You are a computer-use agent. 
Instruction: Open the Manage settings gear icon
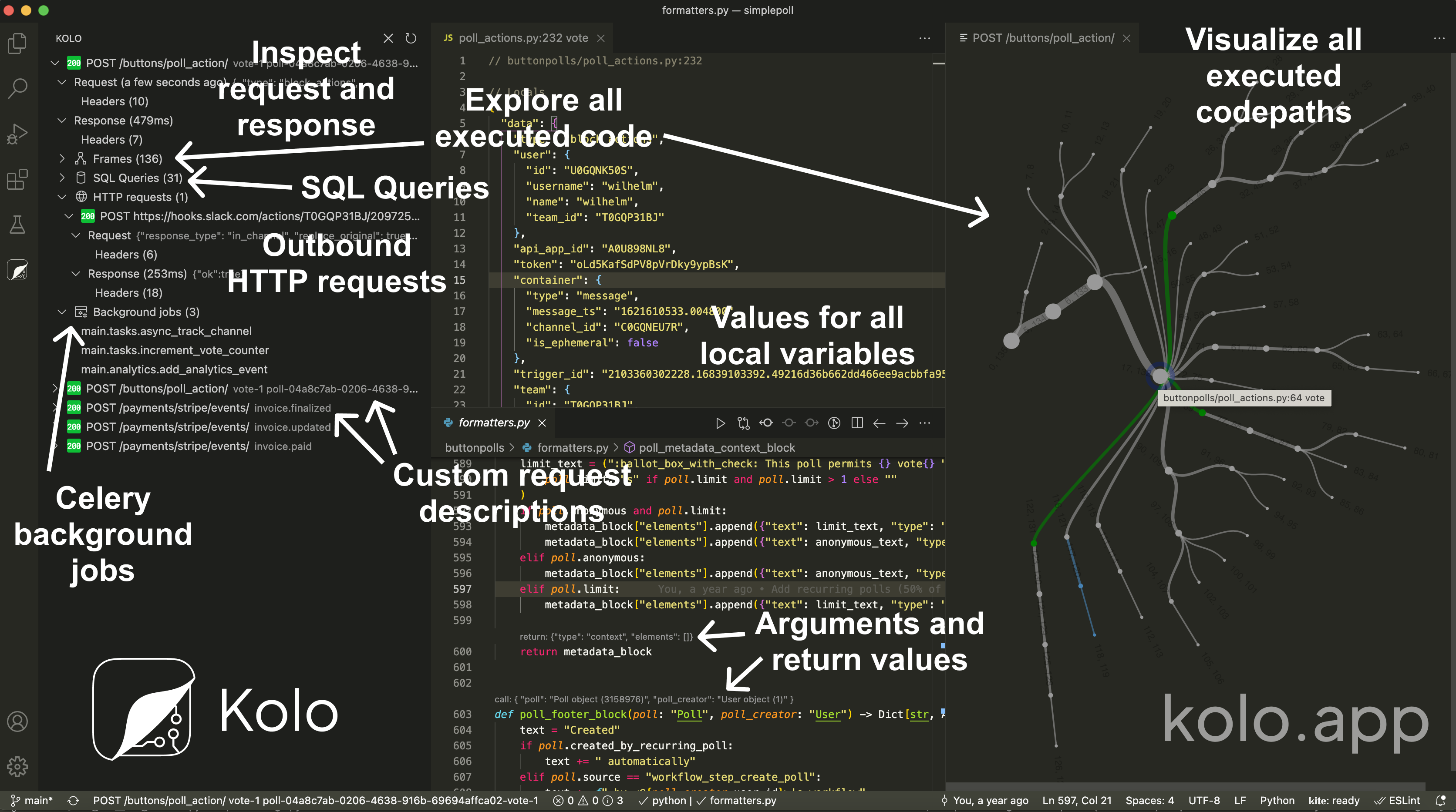tap(17, 767)
